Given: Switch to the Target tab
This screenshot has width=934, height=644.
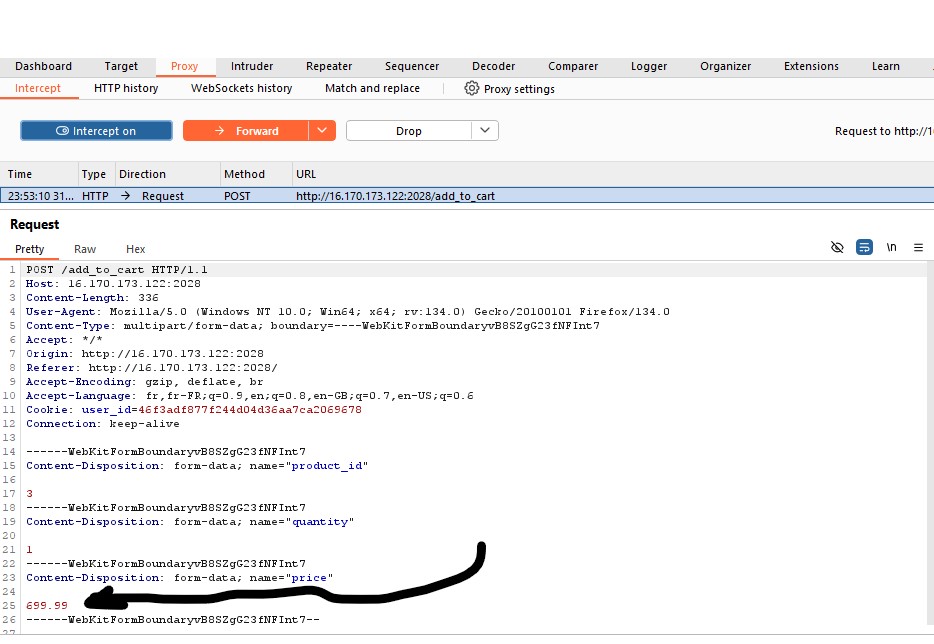Looking at the screenshot, I should point(121,66).
